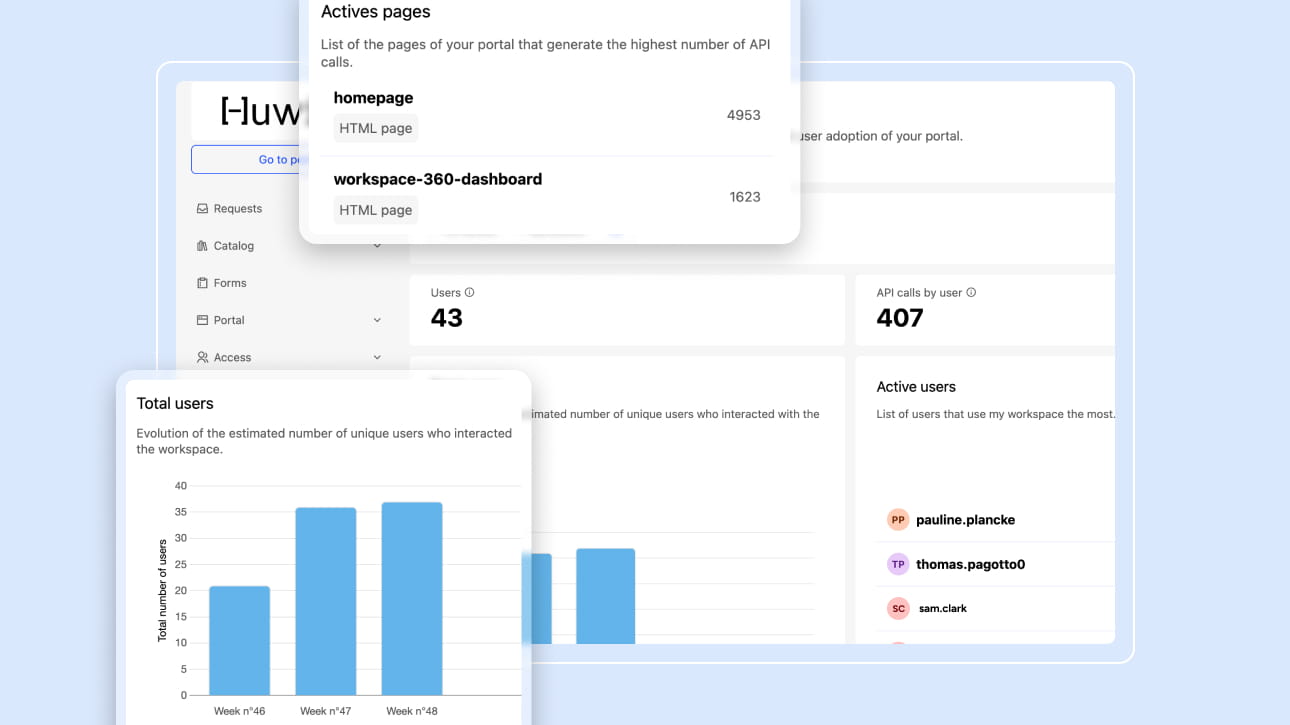Open the Requests menu label
The image size is (1290, 725).
pyautogui.click(x=238, y=209)
